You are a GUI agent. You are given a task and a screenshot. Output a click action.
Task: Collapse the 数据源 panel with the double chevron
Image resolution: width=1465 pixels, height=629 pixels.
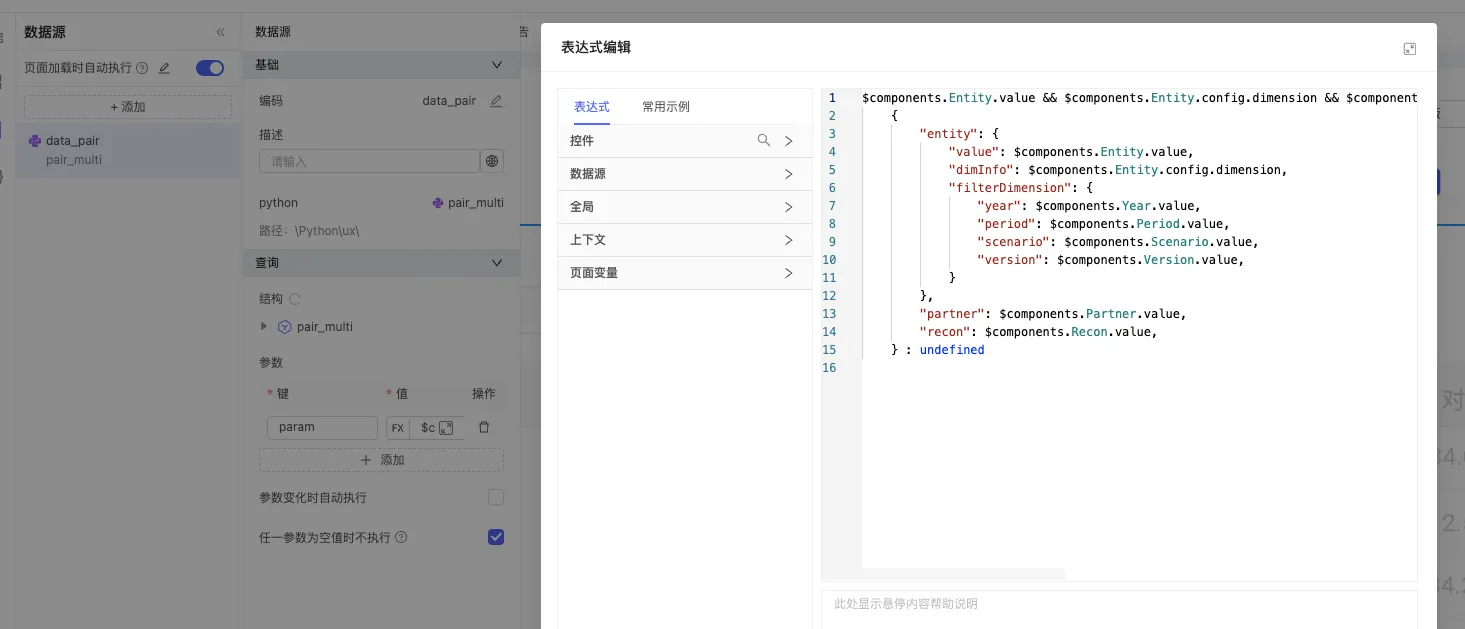tap(221, 32)
